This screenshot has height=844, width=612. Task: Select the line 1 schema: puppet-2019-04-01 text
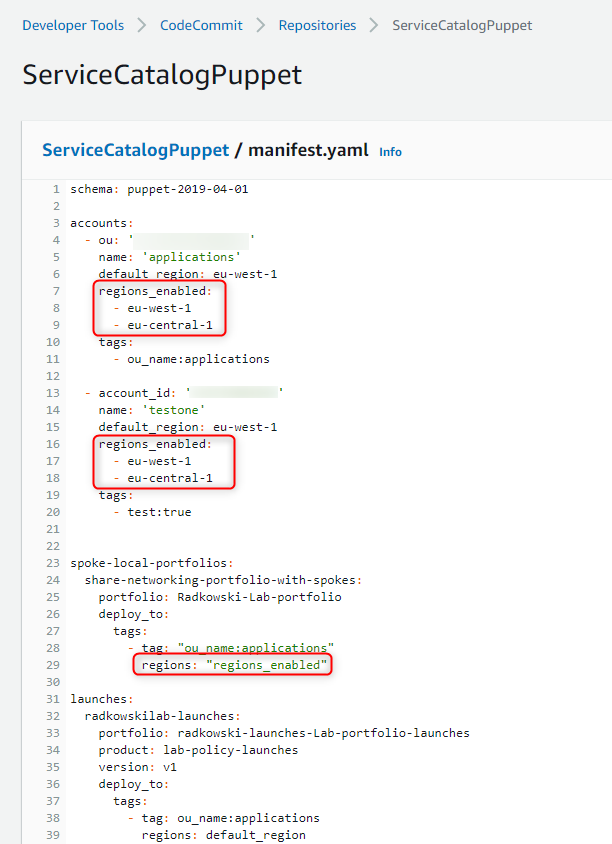tap(159, 189)
